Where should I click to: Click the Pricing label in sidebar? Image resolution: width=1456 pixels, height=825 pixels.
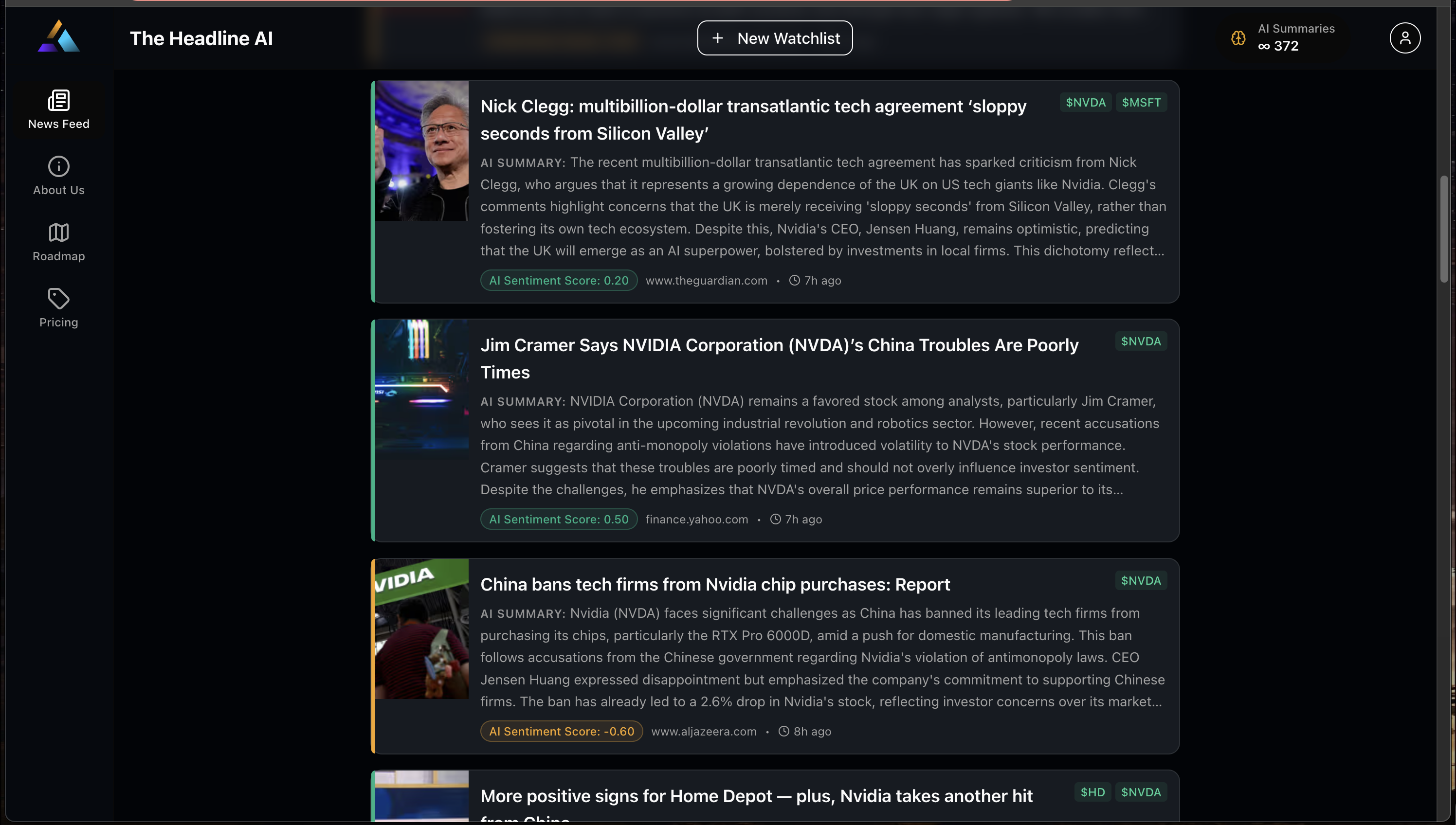(58, 323)
